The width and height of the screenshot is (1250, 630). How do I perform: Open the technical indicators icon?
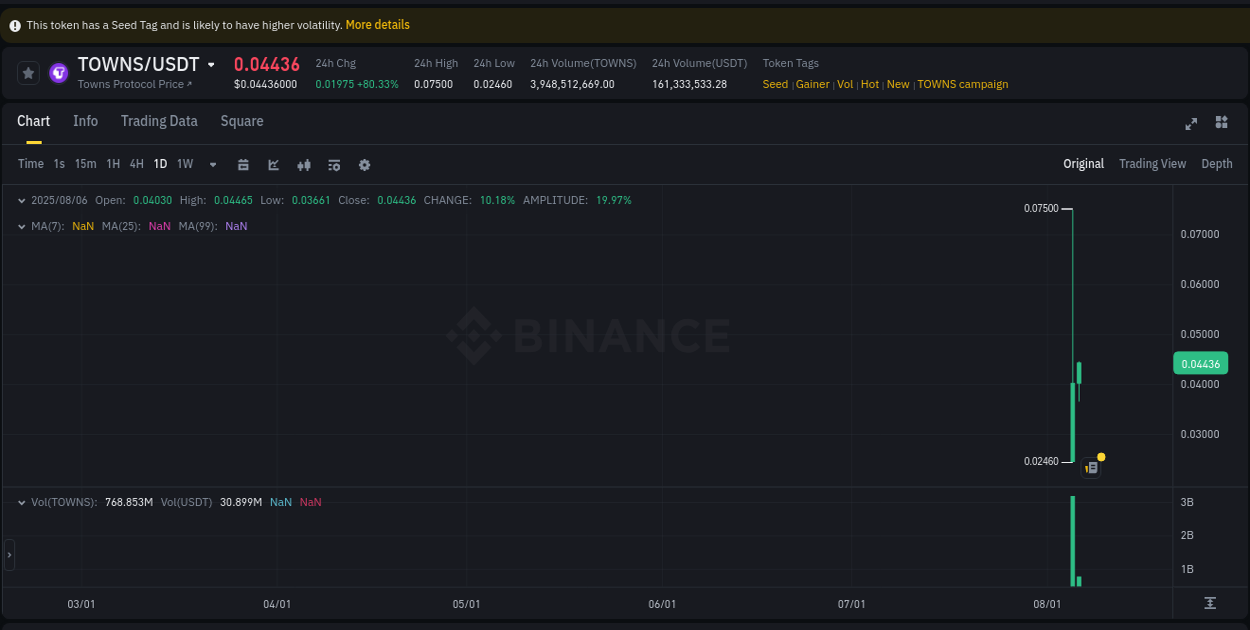click(x=334, y=164)
